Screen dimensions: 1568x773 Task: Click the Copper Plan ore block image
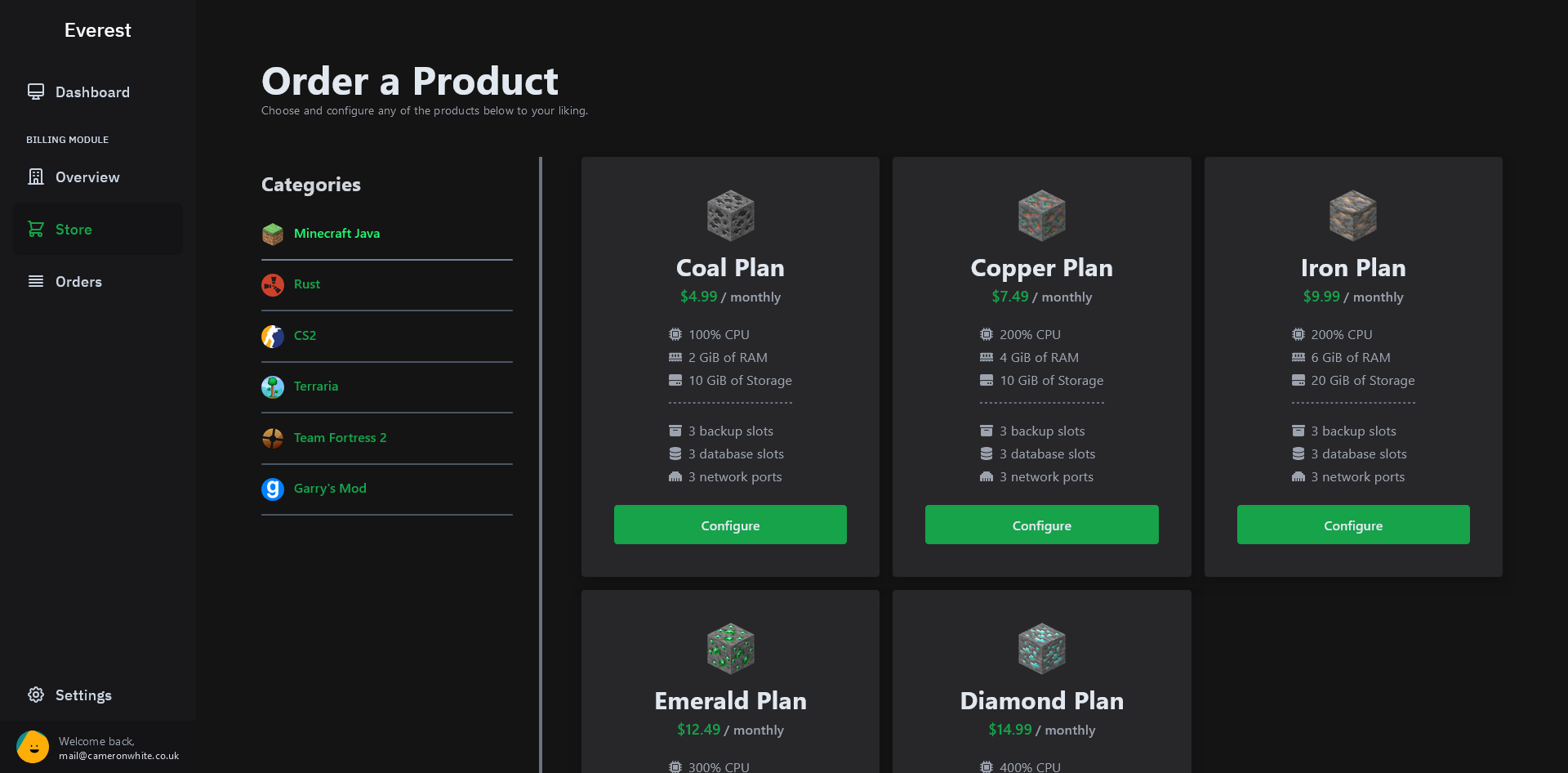click(1042, 216)
